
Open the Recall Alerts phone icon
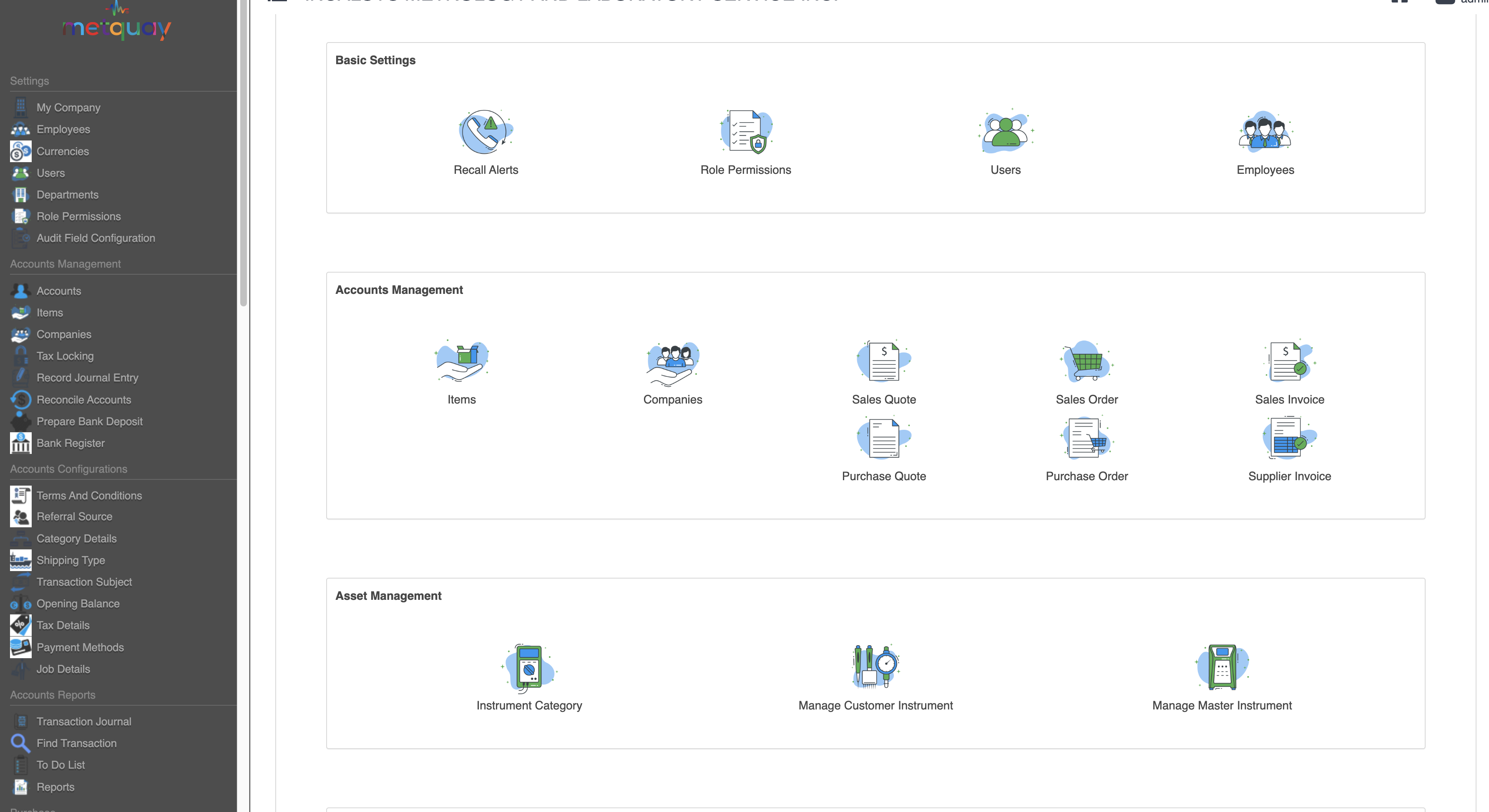(485, 132)
